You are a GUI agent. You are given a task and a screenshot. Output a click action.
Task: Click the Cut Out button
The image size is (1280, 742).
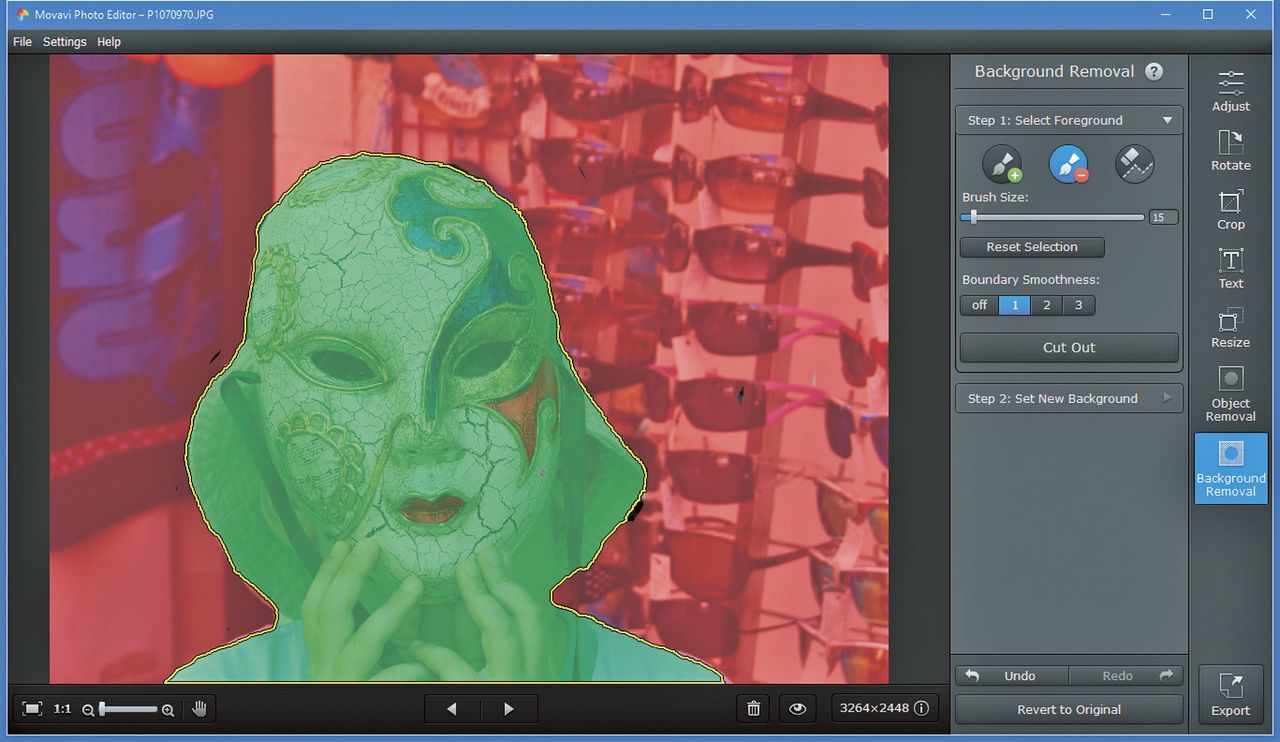point(1069,347)
